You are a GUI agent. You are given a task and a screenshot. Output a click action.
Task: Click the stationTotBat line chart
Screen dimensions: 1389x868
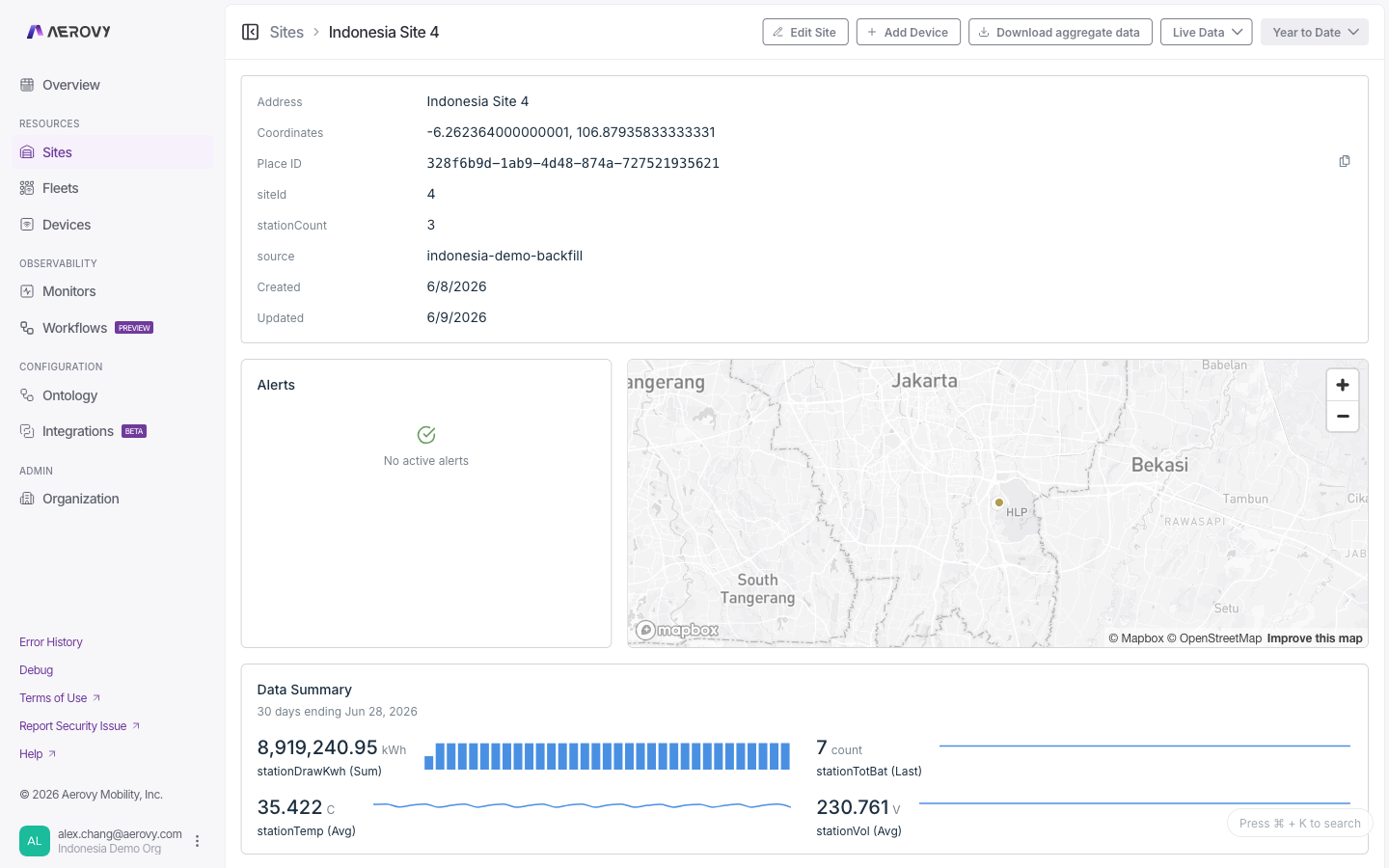1145,746
